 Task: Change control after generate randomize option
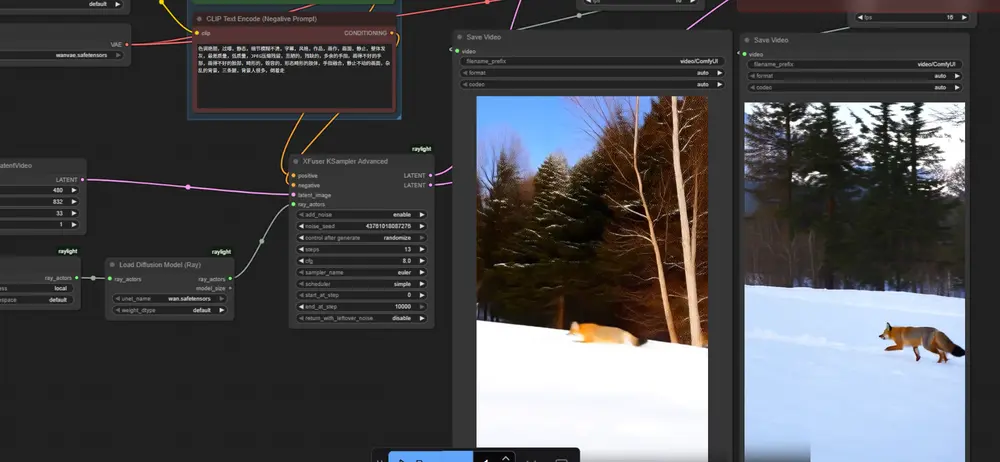(361, 237)
